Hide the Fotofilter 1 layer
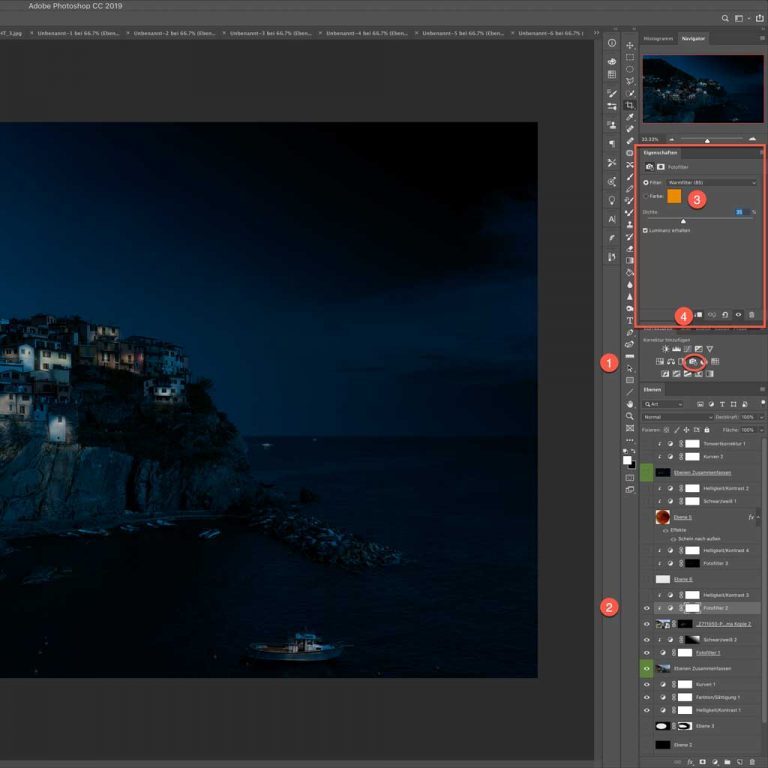Image resolution: width=768 pixels, height=768 pixels. pyautogui.click(x=647, y=653)
